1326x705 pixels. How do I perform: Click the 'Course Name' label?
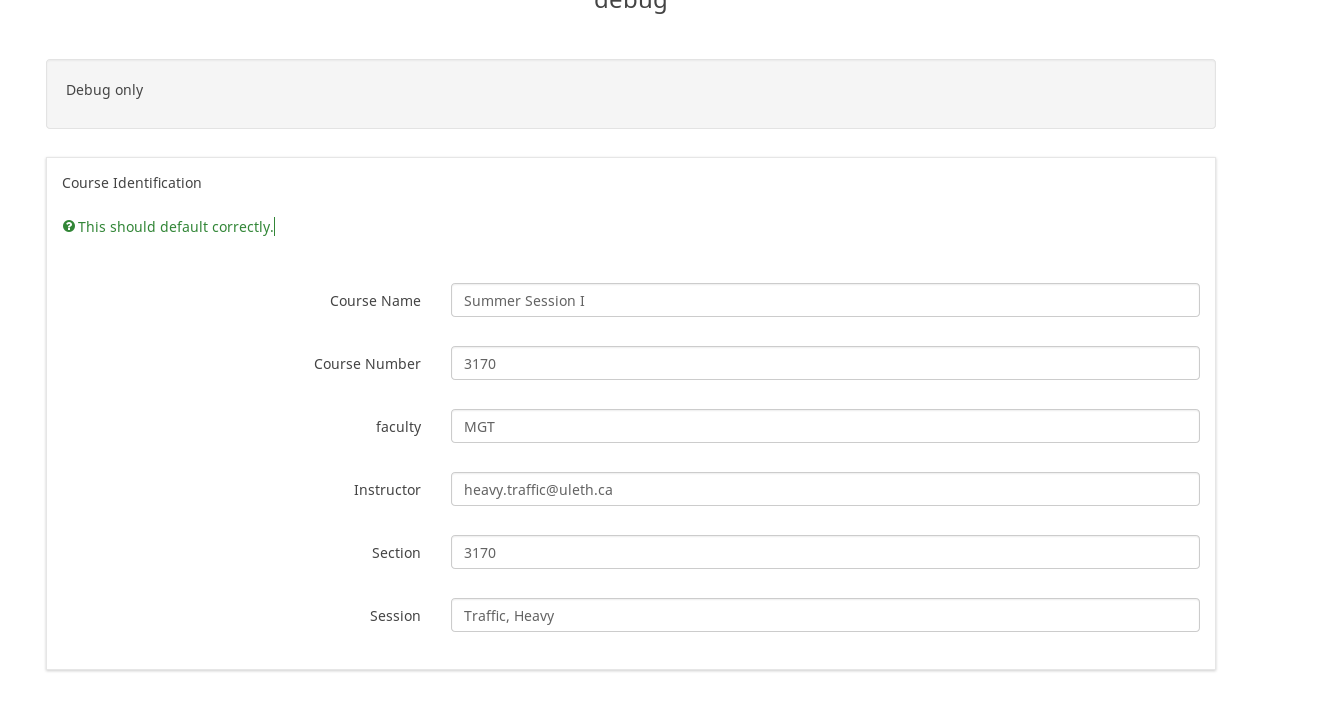click(x=375, y=301)
